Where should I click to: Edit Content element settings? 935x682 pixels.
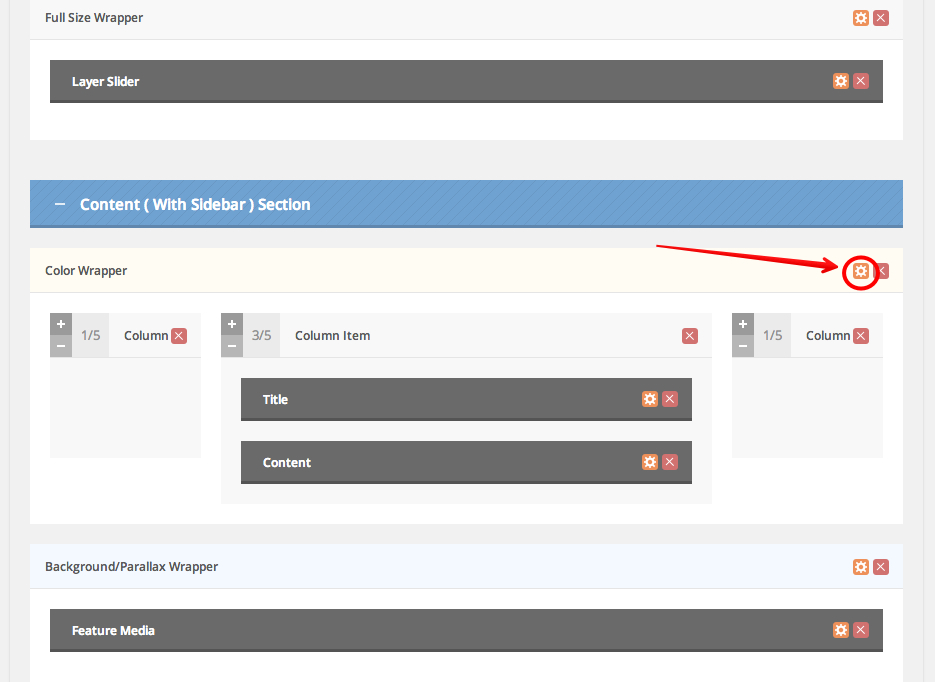(650, 462)
